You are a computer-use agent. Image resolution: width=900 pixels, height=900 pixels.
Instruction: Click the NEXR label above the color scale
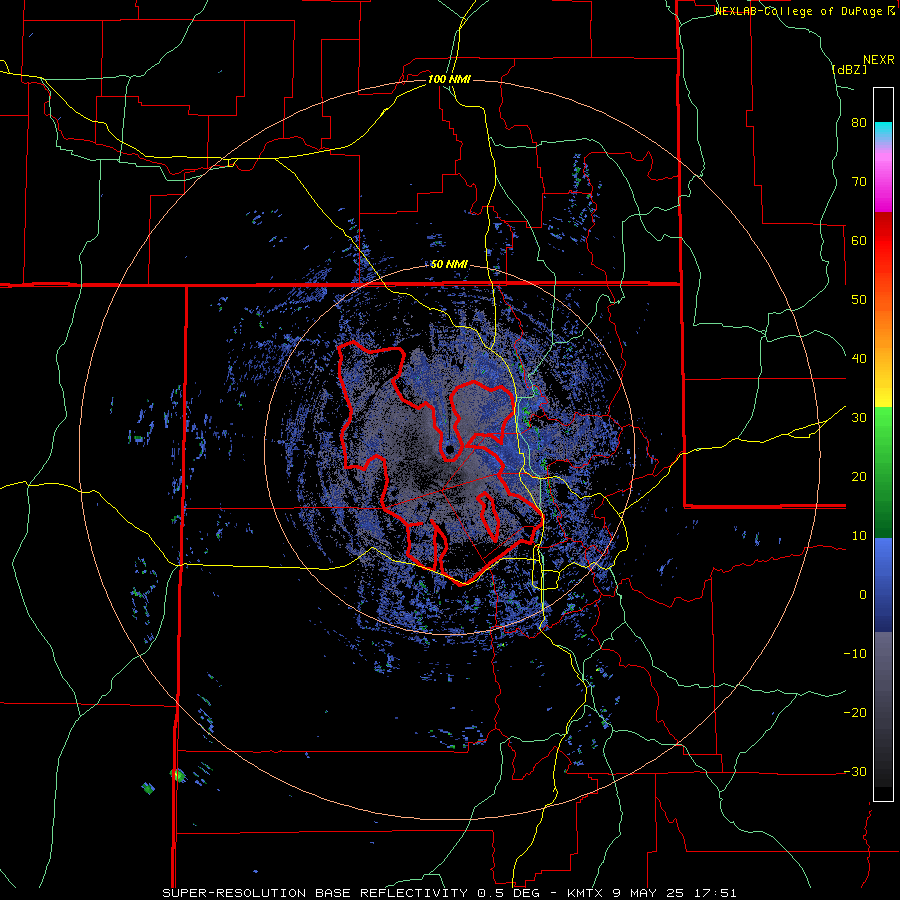(x=878, y=60)
